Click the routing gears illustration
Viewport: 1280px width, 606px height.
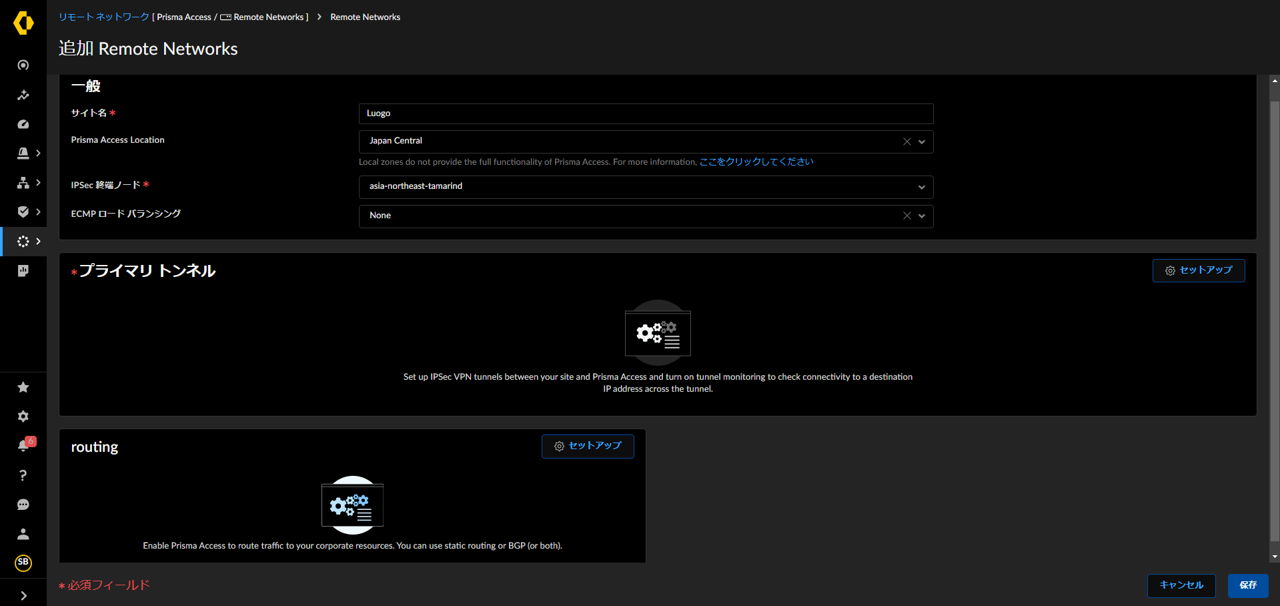tap(352, 506)
